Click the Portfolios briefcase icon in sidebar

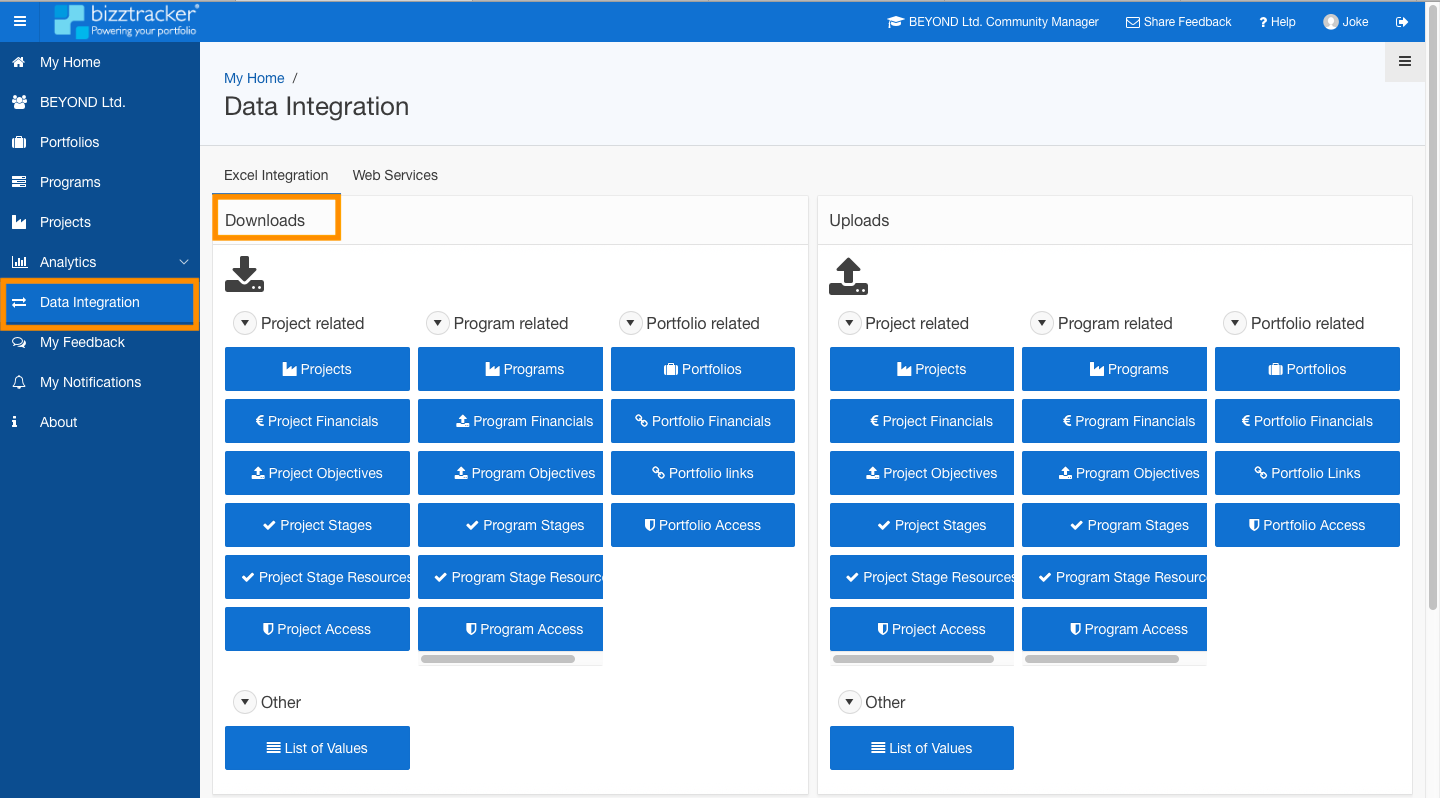pyautogui.click(x=18, y=142)
